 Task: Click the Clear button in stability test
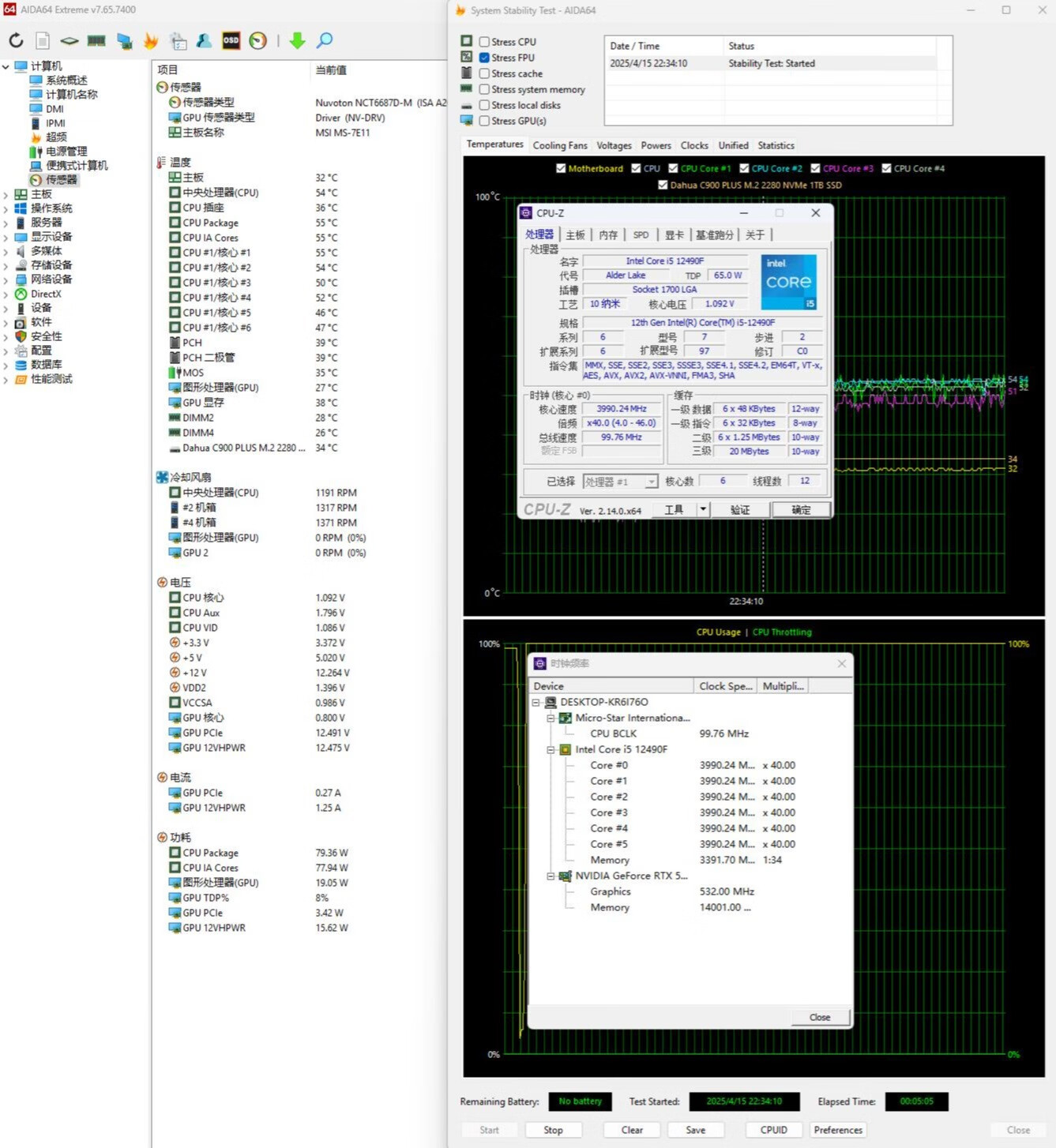[x=632, y=1130]
